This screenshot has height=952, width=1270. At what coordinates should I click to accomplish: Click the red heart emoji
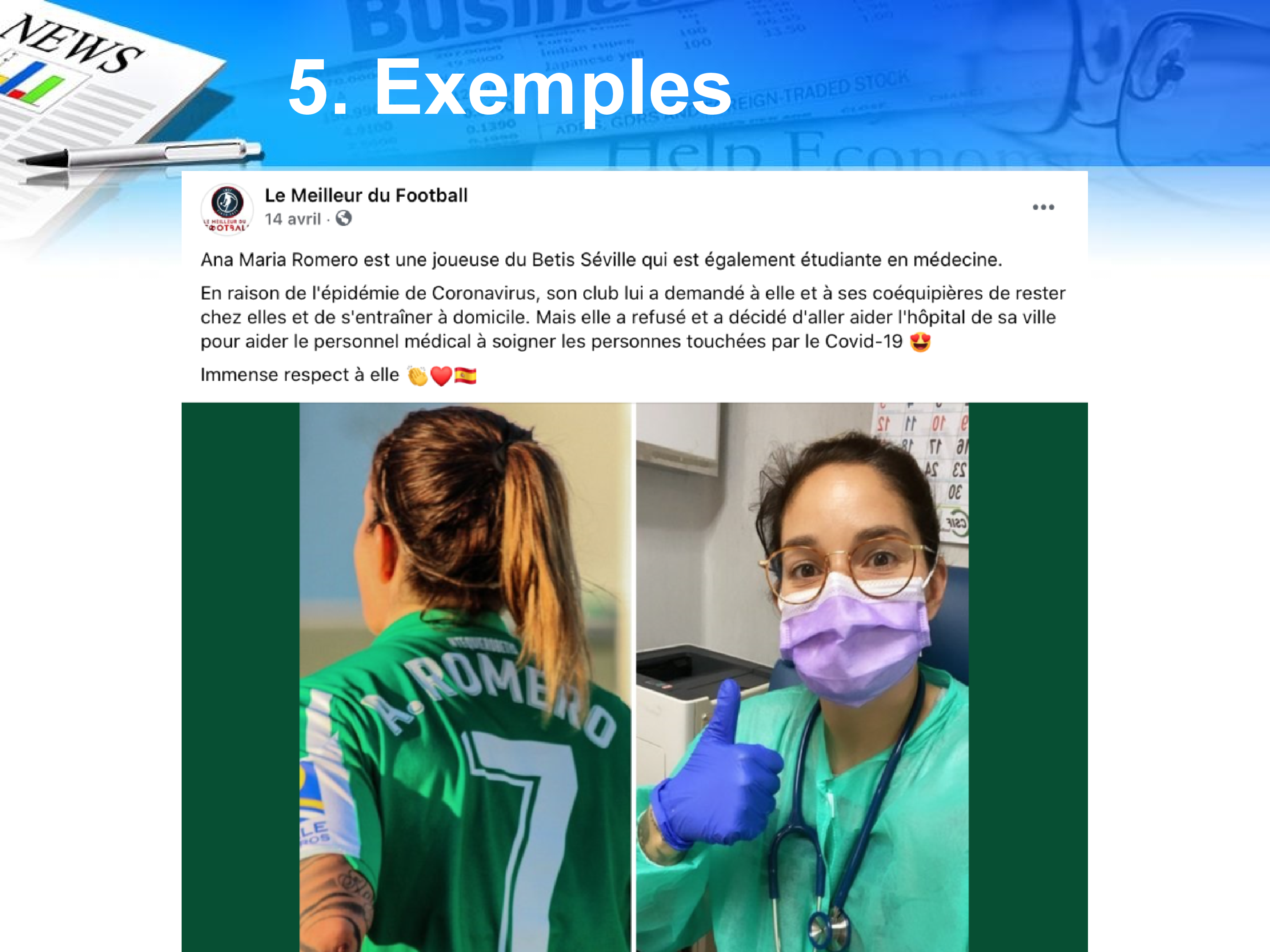coord(441,377)
